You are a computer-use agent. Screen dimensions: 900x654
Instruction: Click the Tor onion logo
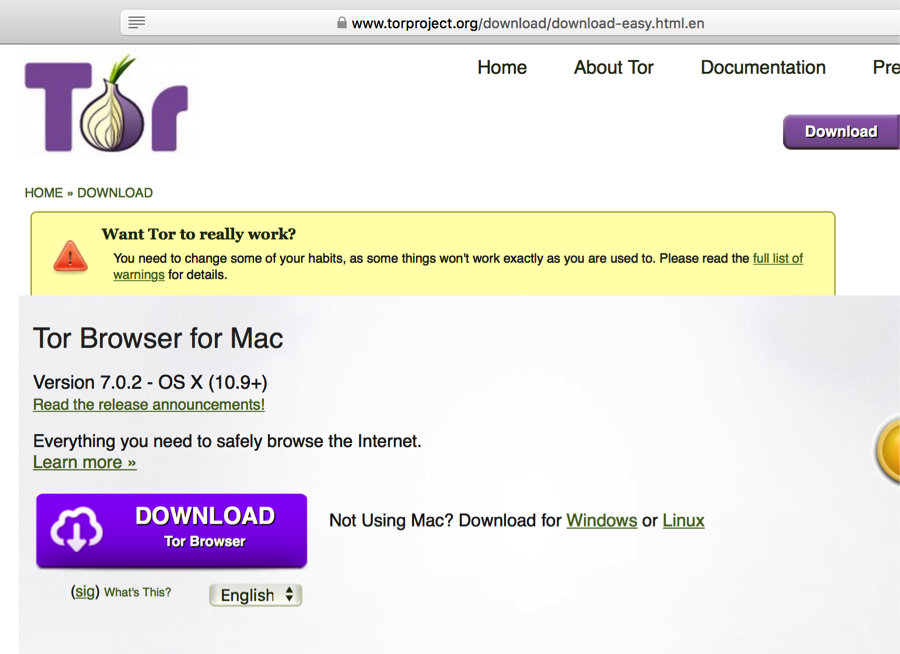pyautogui.click(x=106, y=105)
